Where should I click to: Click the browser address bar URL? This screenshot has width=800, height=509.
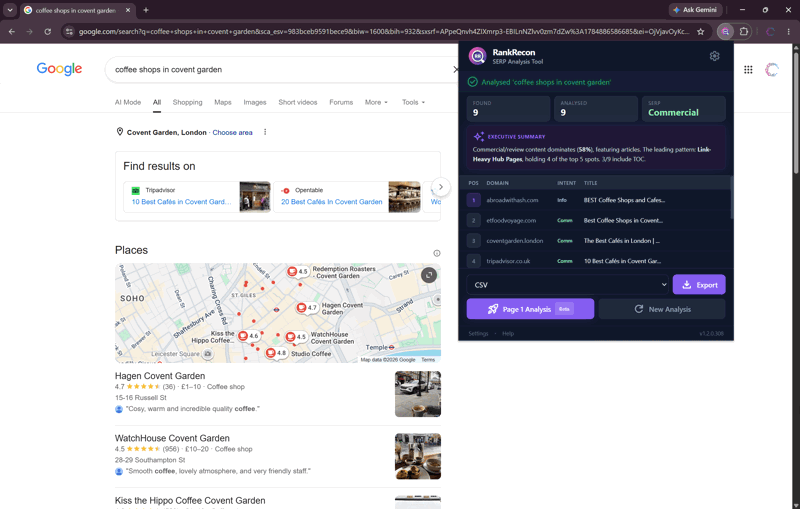coord(384,32)
